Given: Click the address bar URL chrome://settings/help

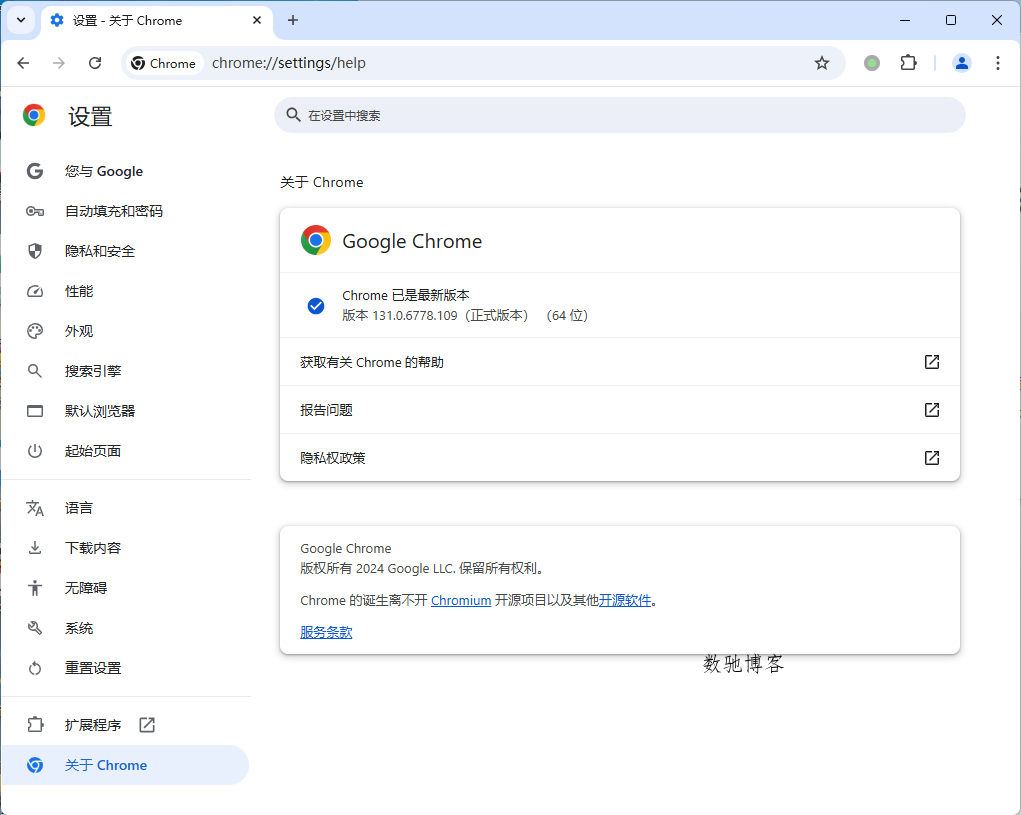Looking at the screenshot, I should [x=288, y=63].
